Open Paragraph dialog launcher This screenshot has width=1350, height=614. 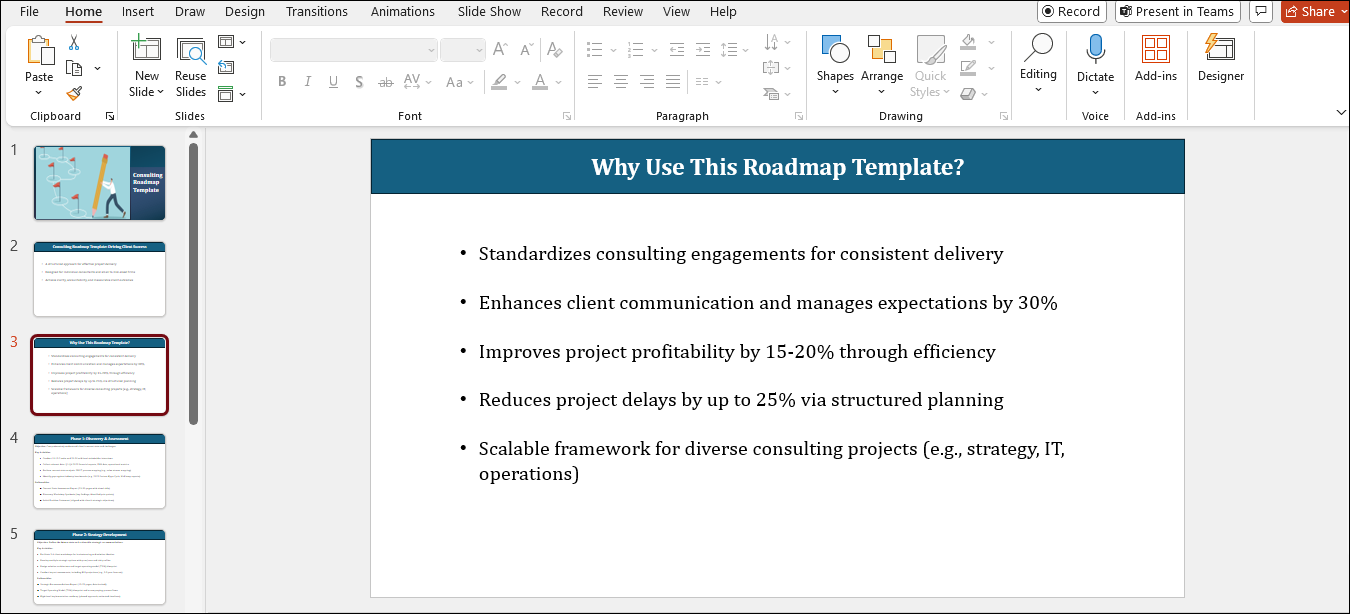point(798,117)
